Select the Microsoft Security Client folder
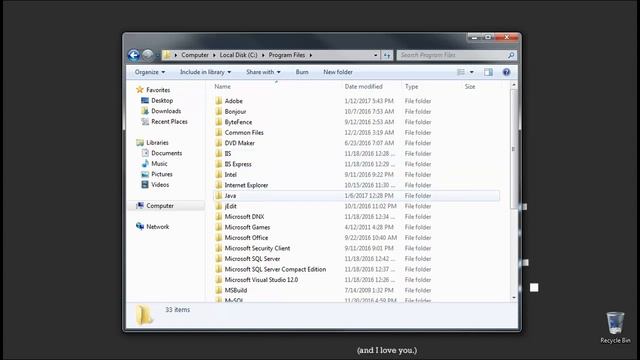Image resolution: width=640 pixels, height=360 pixels. [x=257, y=248]
